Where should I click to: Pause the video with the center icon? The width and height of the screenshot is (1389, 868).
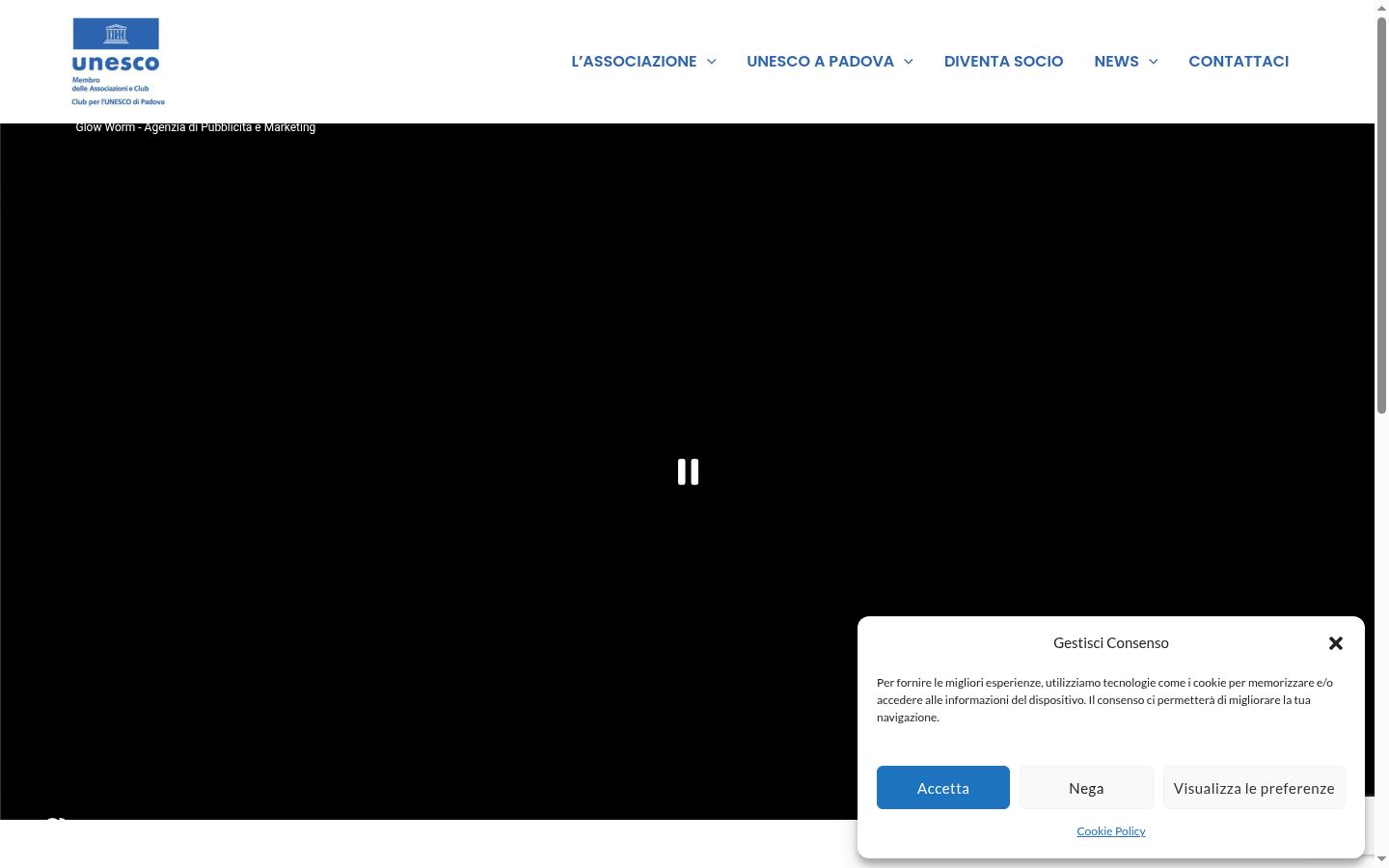pos(688,472)
